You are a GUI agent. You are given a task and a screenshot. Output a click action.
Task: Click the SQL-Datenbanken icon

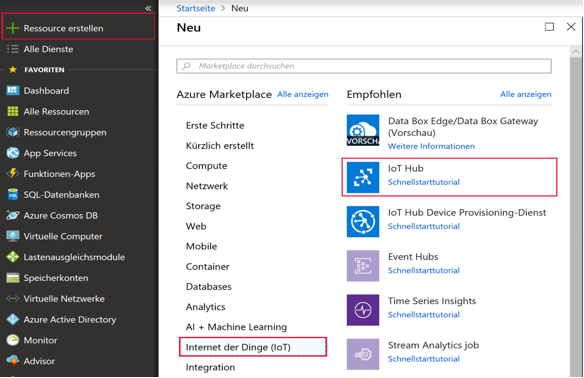[13, 195]
